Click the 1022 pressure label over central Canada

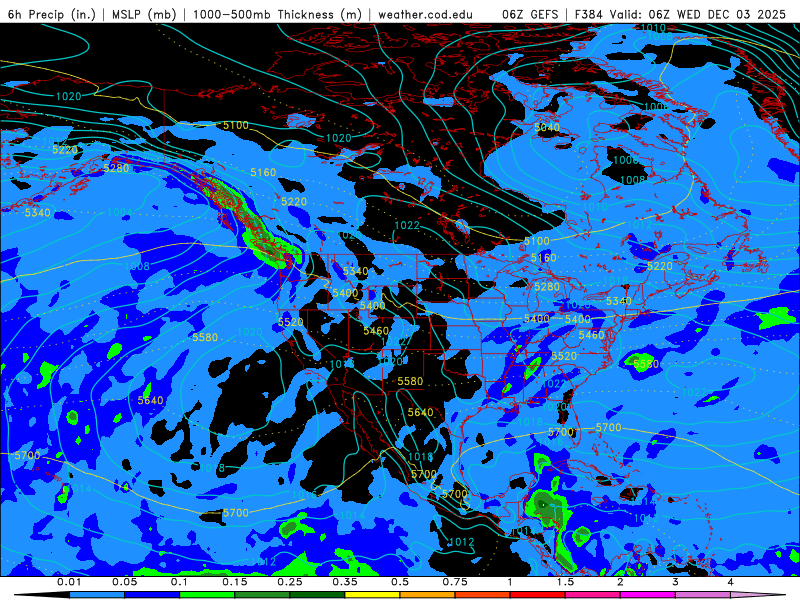[x=407, y=225]
